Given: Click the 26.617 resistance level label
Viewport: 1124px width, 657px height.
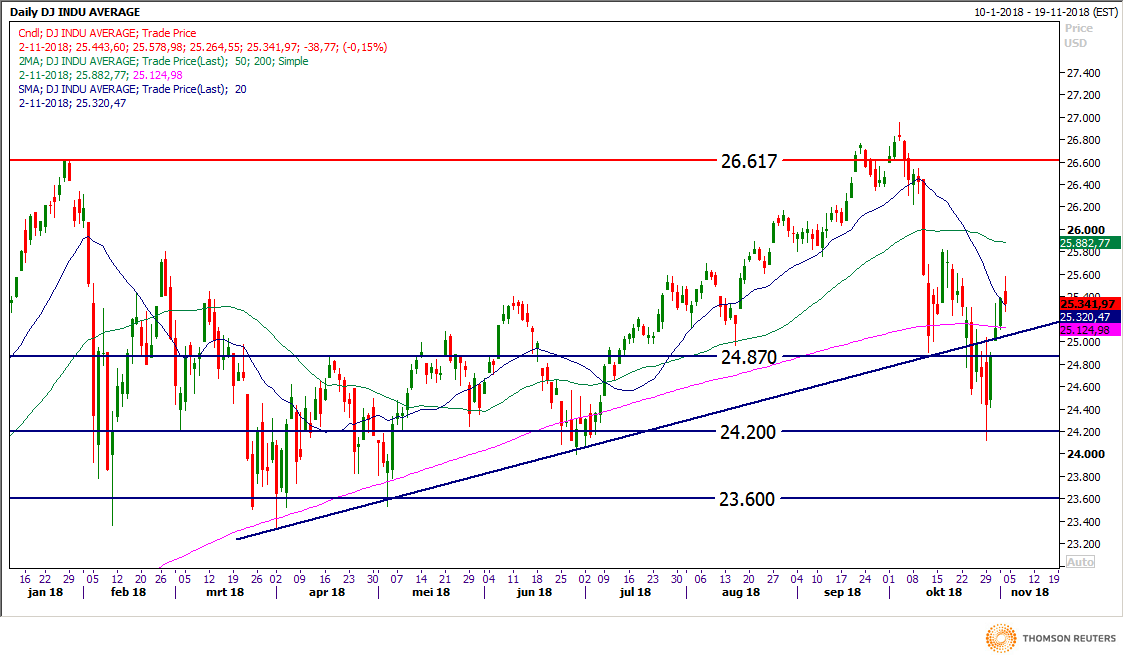Looking at the screenshot, I should (748, 161).
